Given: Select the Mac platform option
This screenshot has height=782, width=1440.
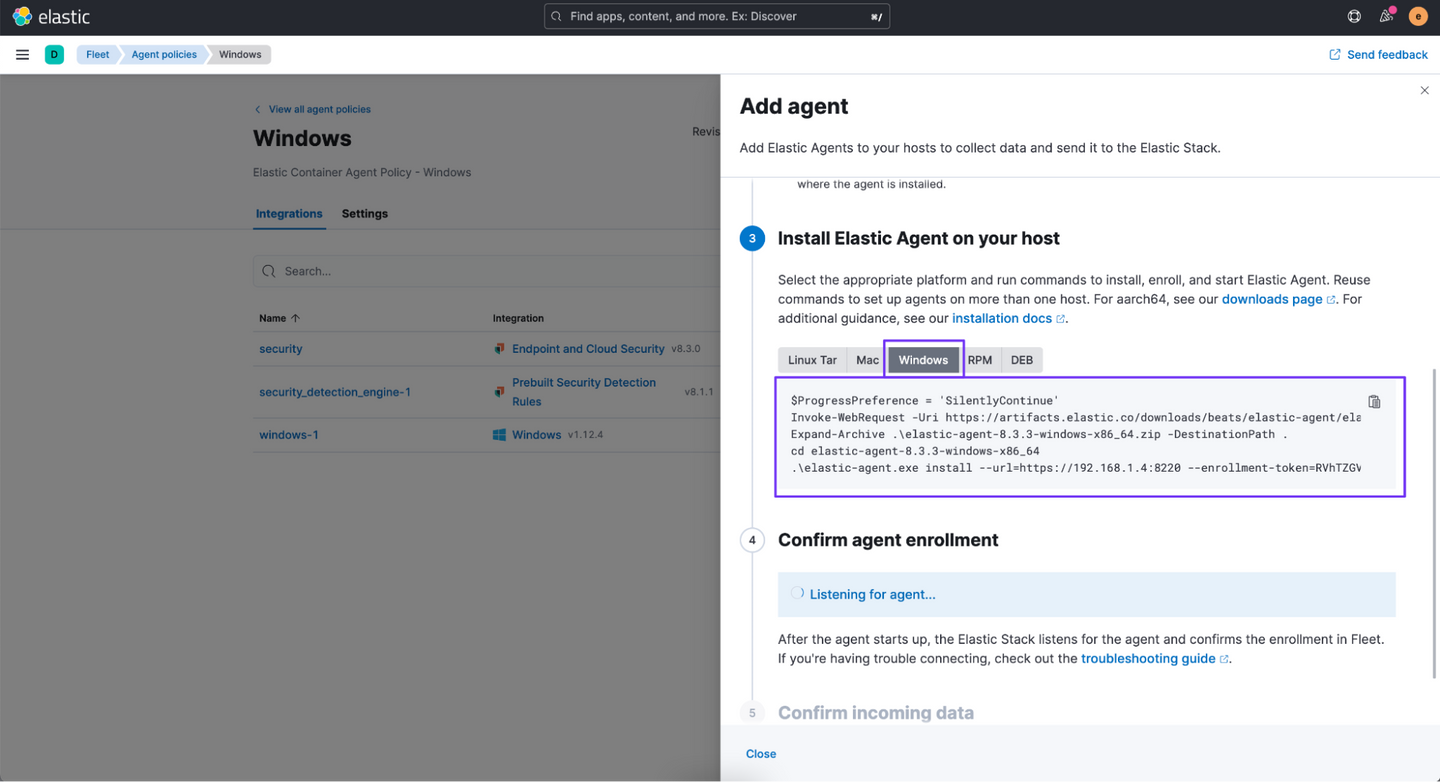Looking at the screenshot, I should [x=867, y=360].
